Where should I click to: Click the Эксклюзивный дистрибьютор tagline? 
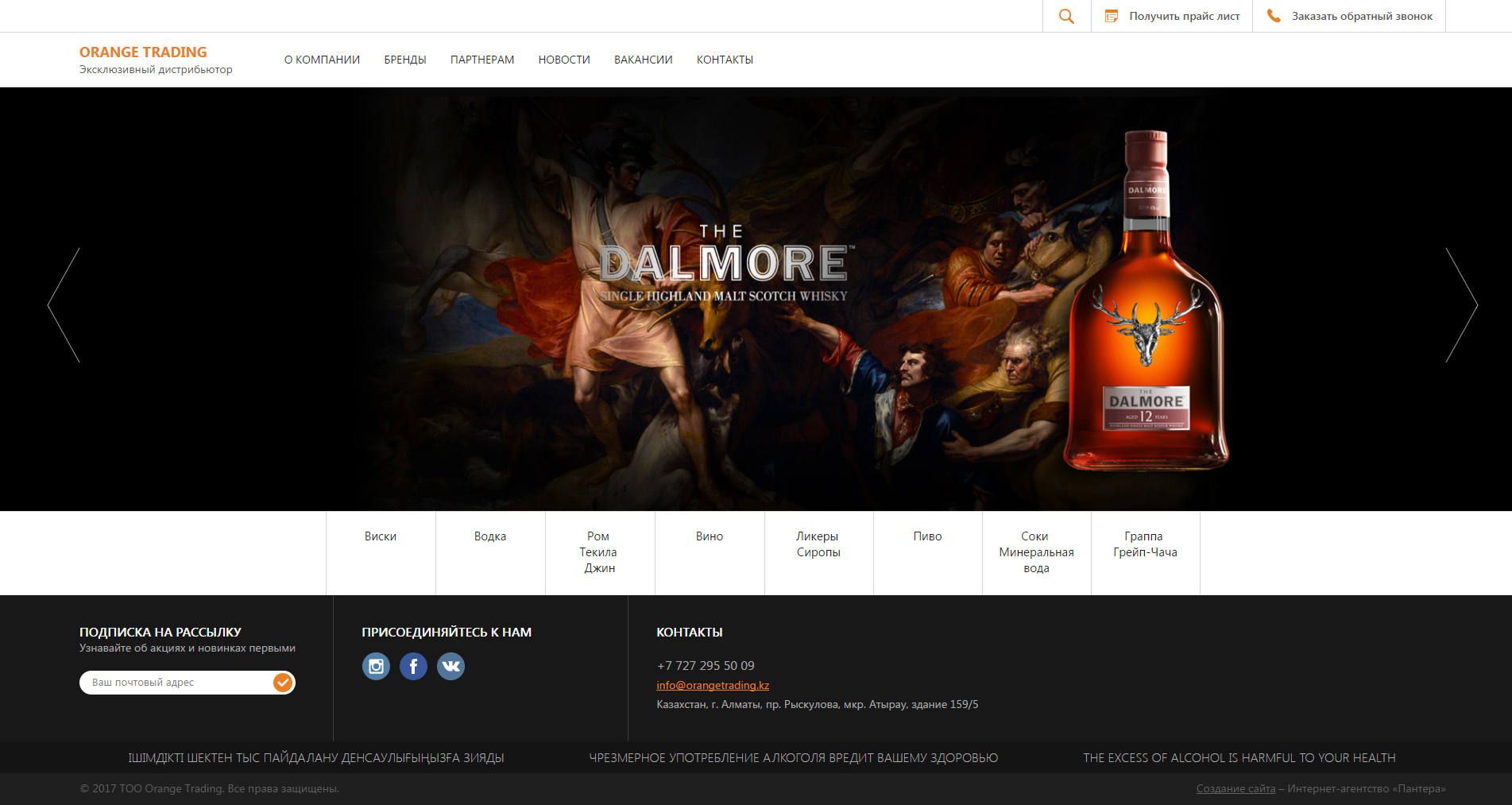[156, 70]
